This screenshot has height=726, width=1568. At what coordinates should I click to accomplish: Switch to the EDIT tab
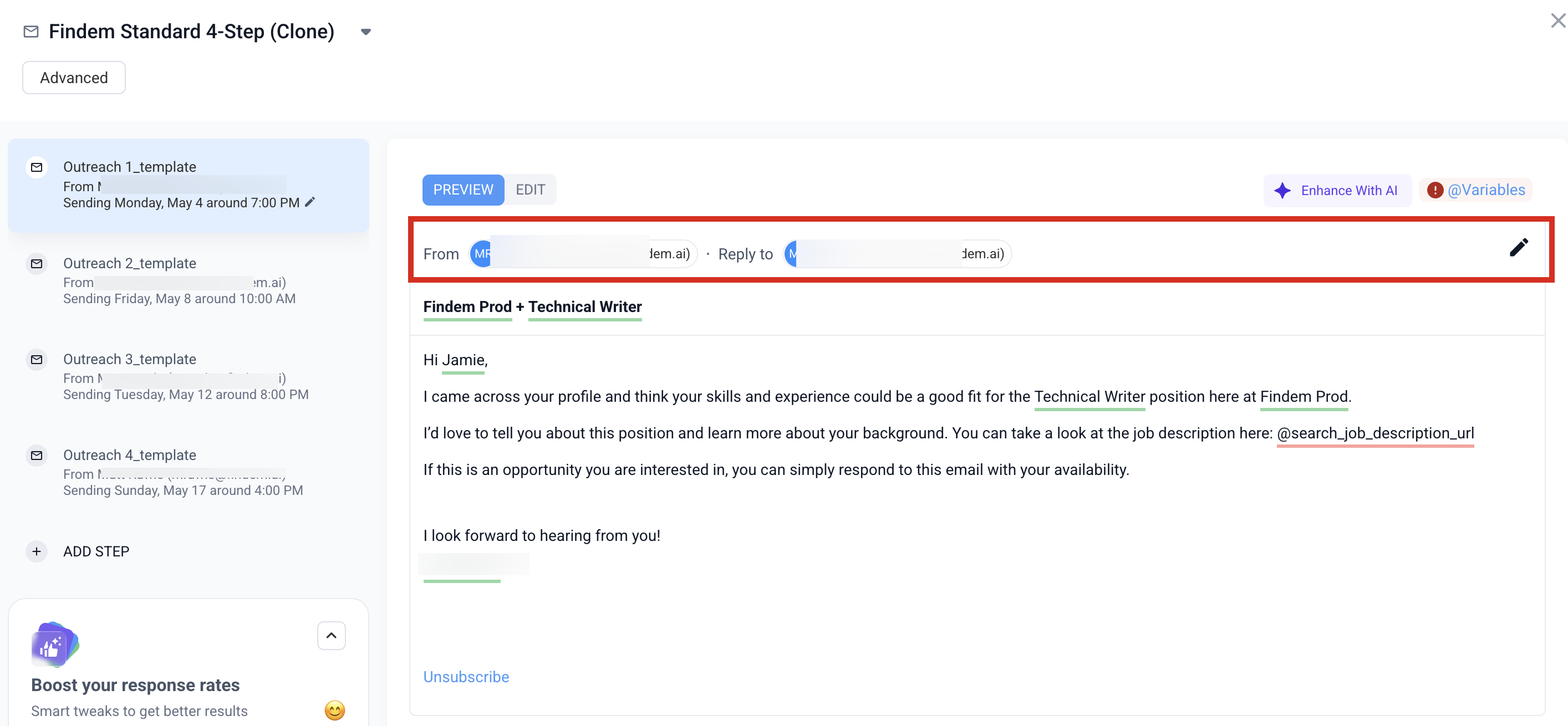click(x=530, y=190)
